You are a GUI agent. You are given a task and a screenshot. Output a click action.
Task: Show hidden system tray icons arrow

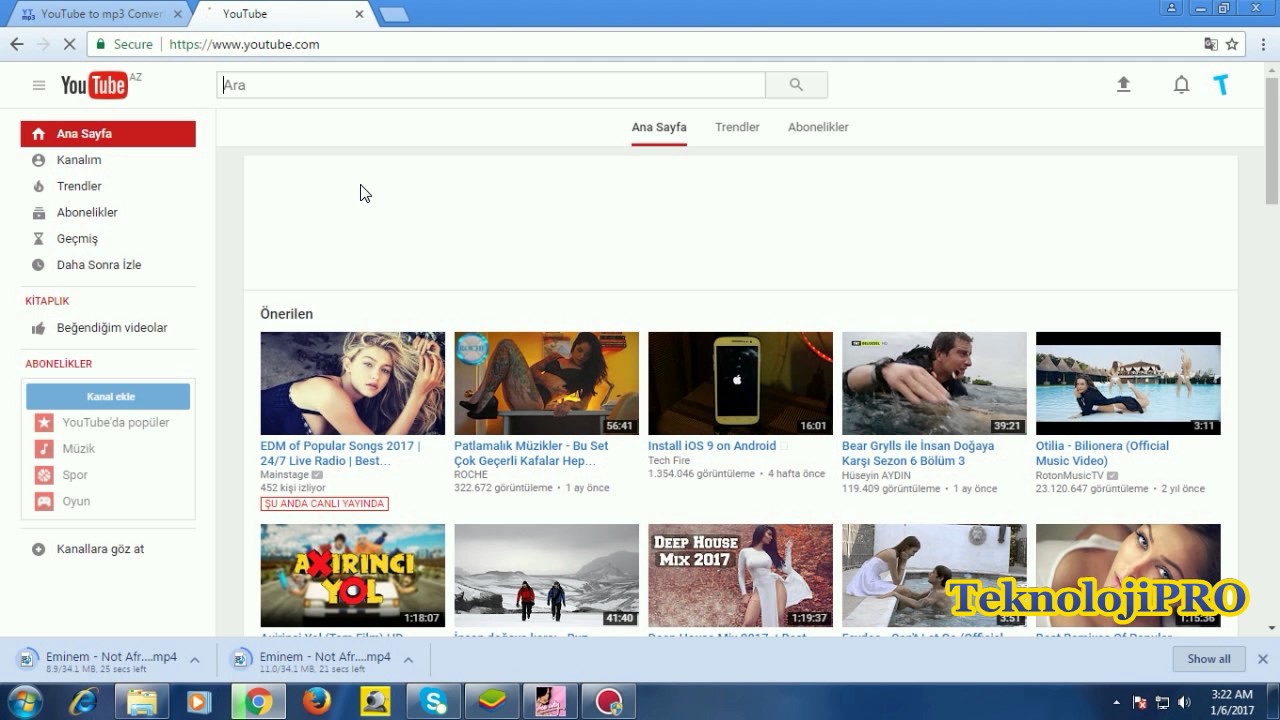pyautogui.click(x=1117, y=702)
